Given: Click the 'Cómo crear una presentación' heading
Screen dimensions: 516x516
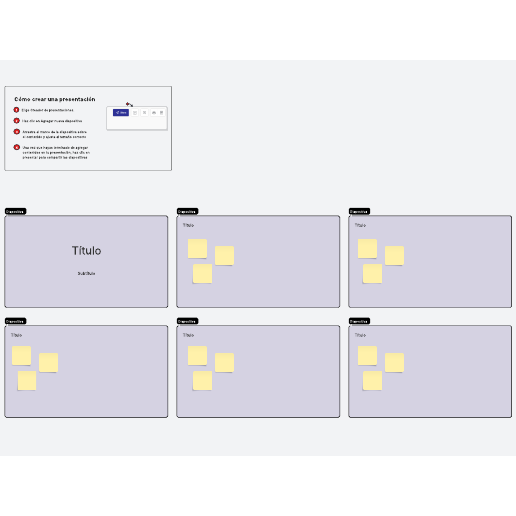Looking at the screenshot, I should (x=55, y=99).
